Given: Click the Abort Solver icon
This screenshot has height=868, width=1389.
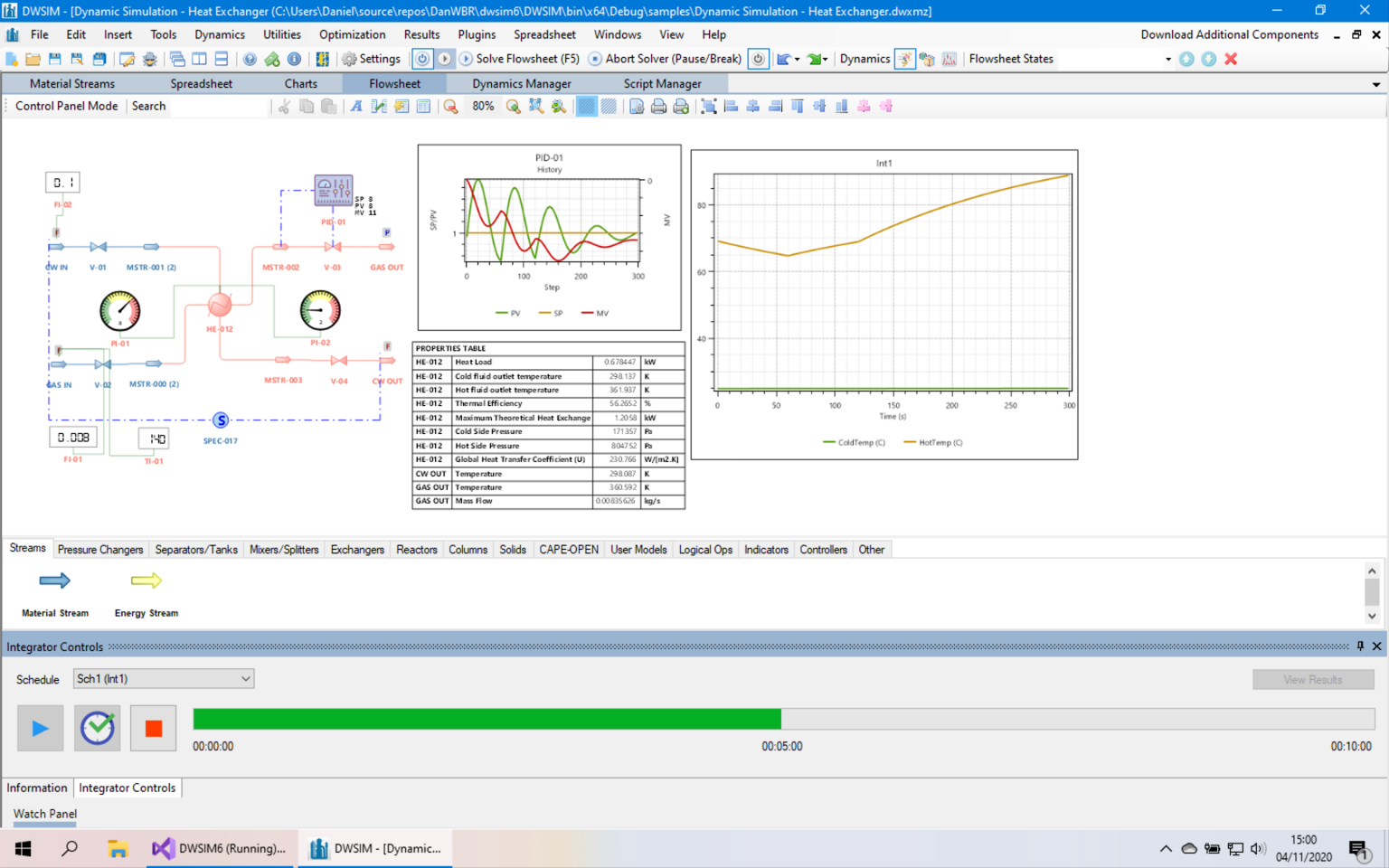Looking at the screenshot, I should 595,58.
